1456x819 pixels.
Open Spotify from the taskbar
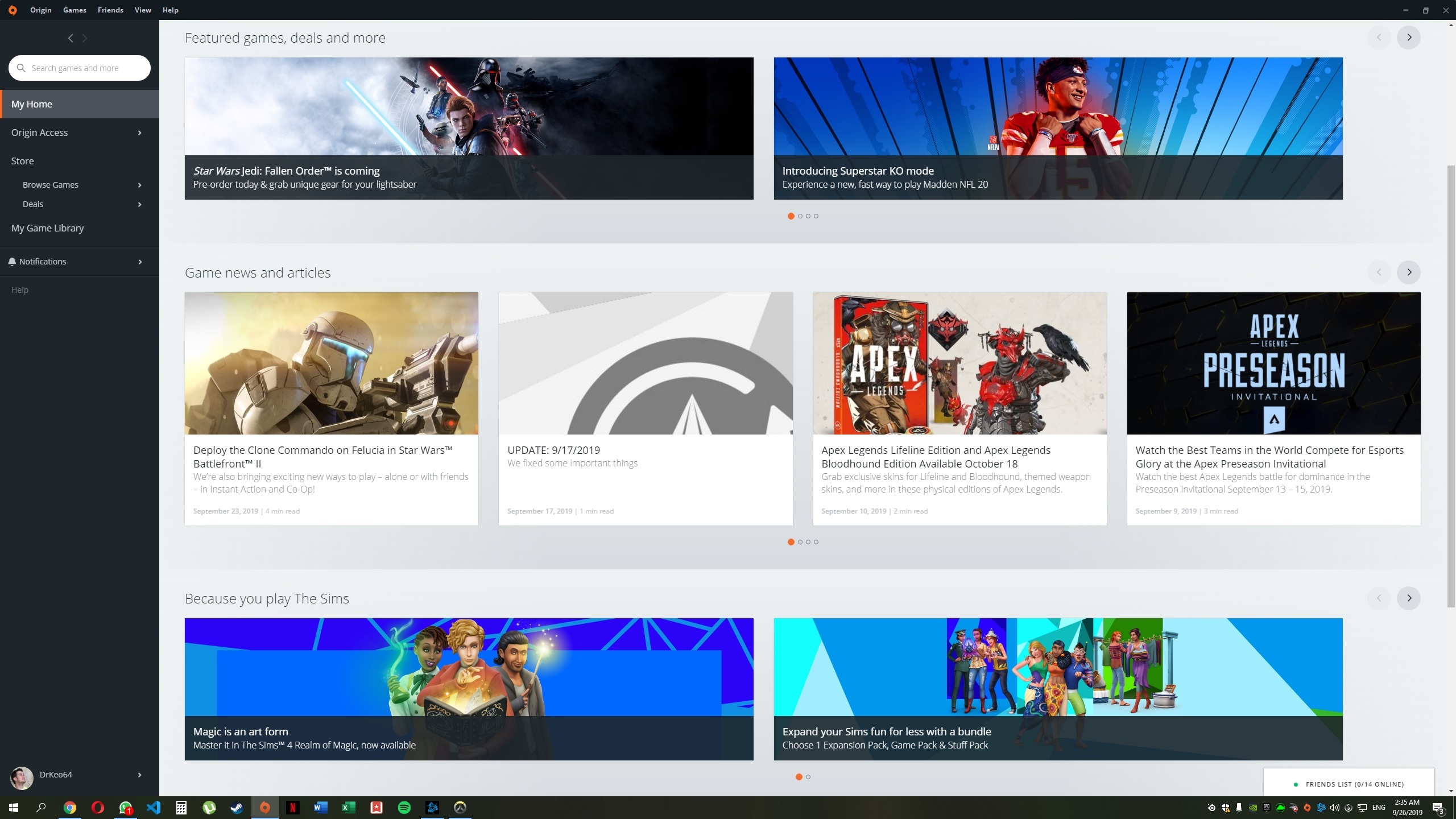[x=404, y=807]
